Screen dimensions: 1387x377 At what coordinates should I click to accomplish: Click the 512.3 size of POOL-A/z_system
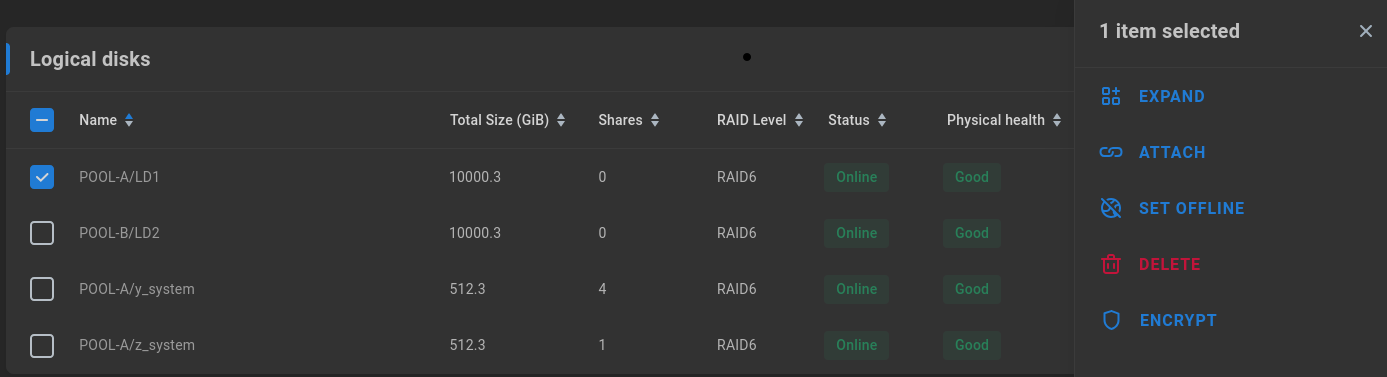click(x=468, y=345)
